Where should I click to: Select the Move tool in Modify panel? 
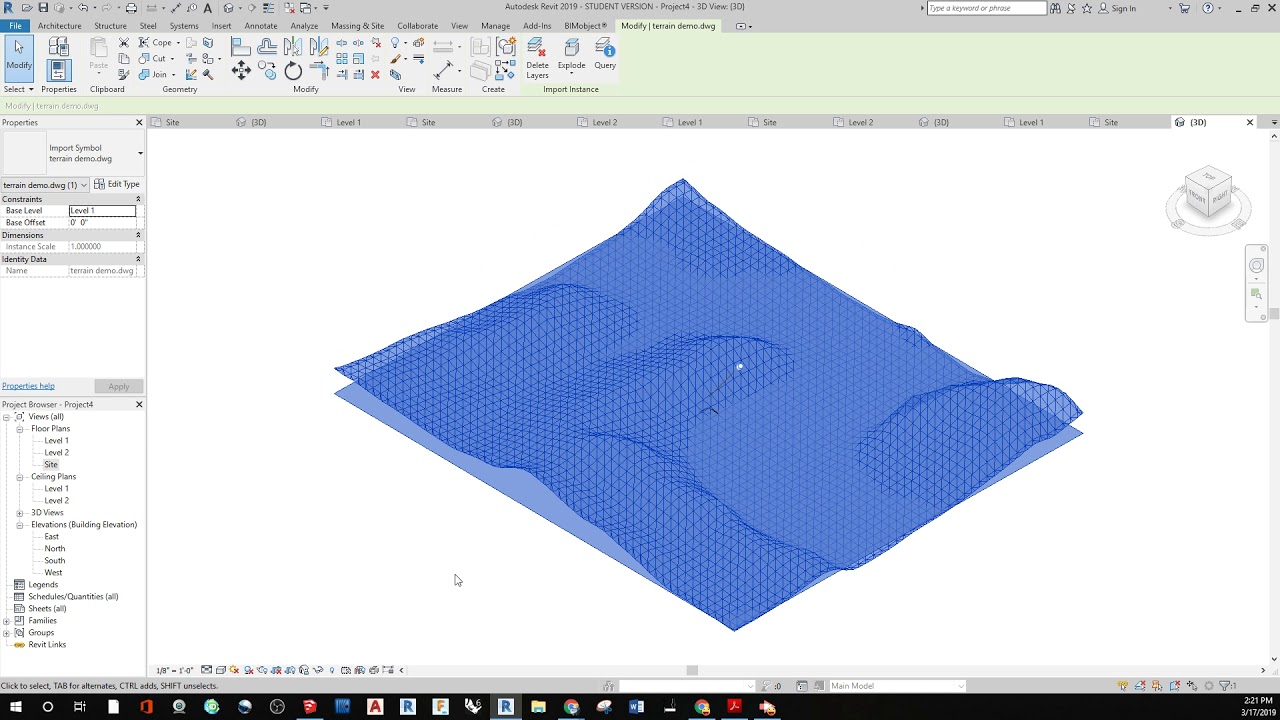241,70
